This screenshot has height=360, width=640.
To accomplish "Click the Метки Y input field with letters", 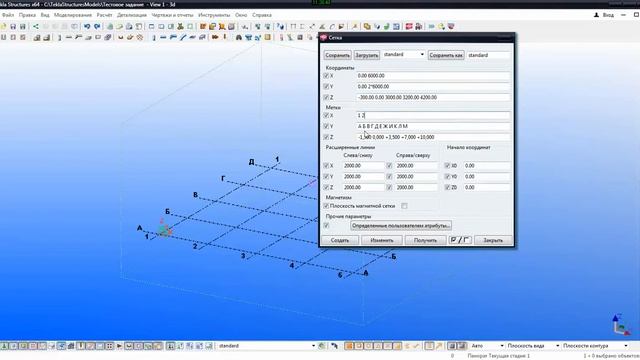I will pos(433,126).
